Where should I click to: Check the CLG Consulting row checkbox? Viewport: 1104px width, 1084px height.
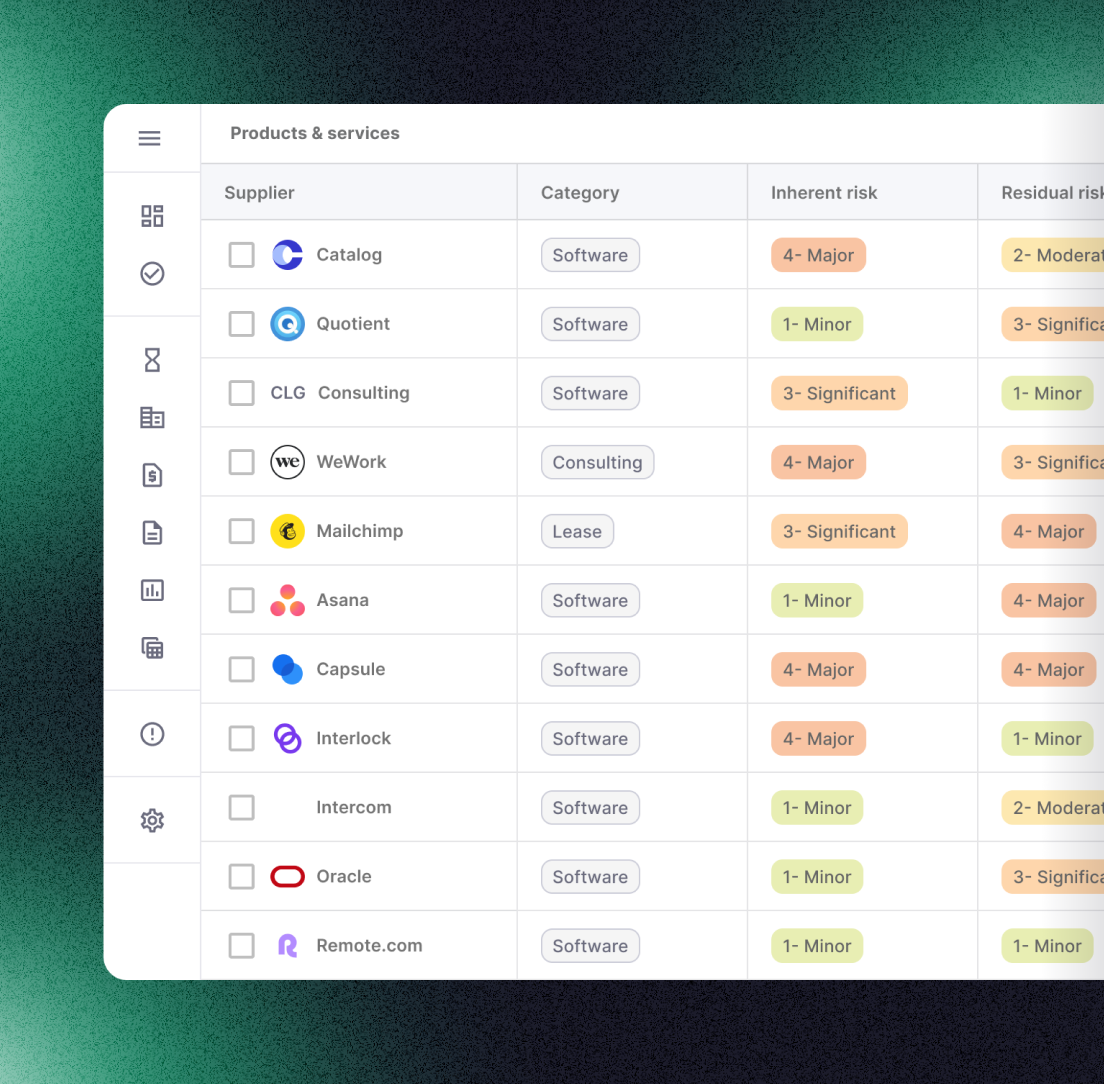pyautogui.click(x=242, y=393)
